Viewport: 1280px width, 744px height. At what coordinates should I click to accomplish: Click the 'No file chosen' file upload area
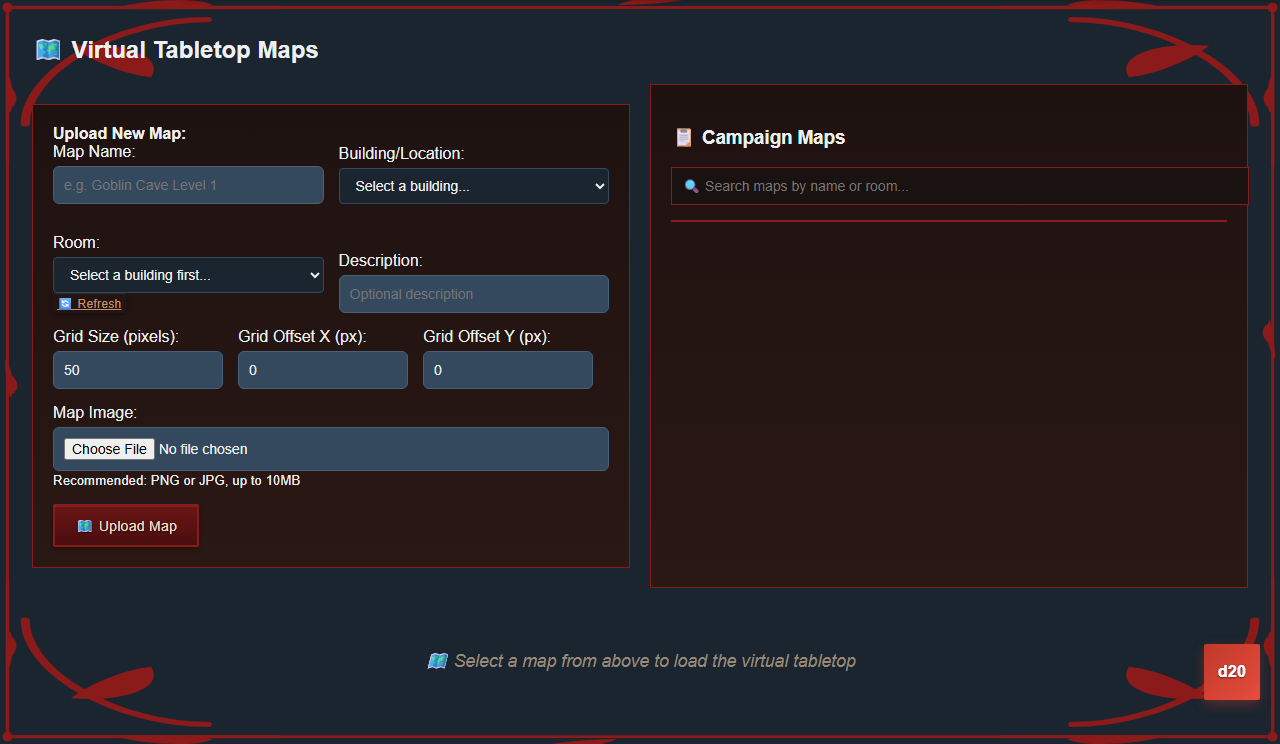pos(203,449)
